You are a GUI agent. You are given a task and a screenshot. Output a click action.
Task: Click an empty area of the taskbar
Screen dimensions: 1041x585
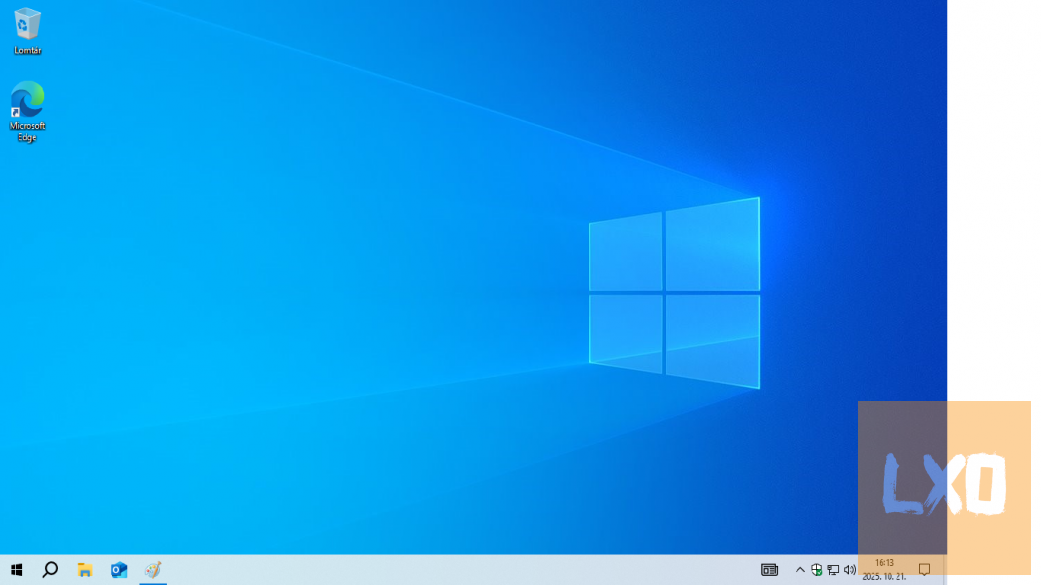coord(450,570)
